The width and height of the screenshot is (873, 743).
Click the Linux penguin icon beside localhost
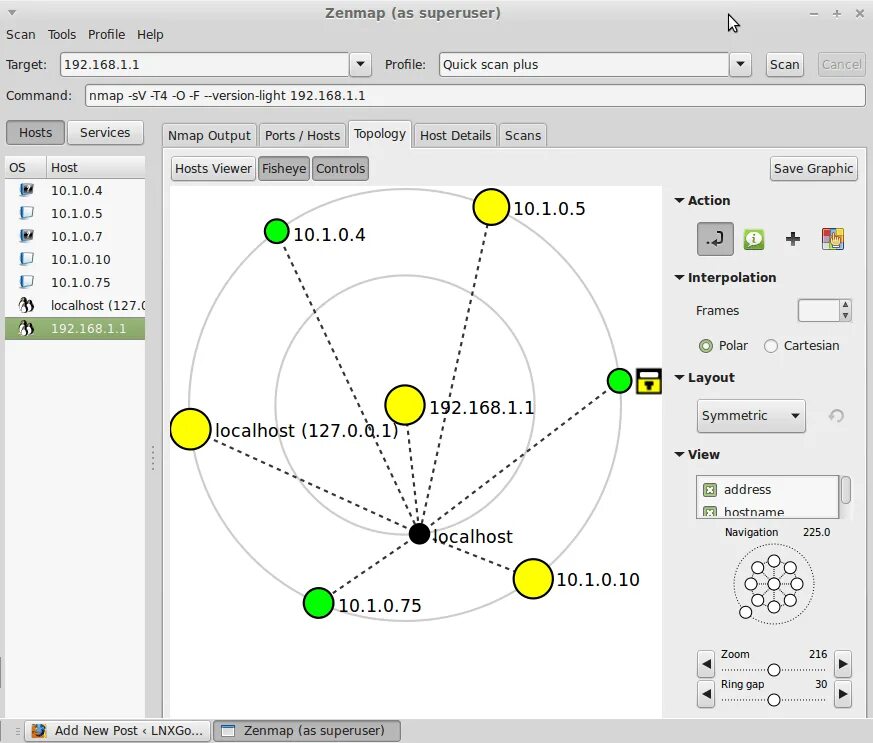[26, 305]
